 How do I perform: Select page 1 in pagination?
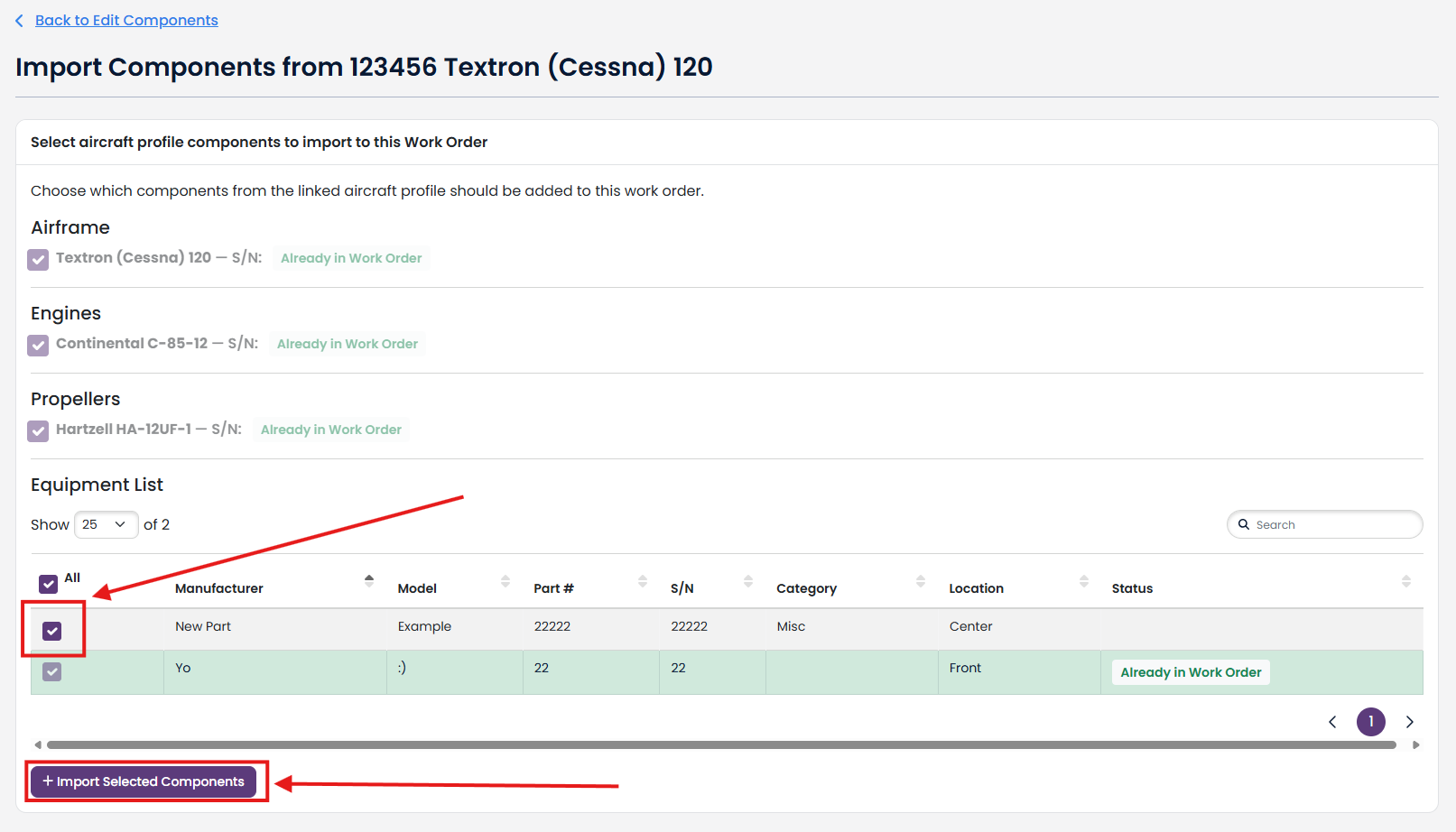(x=1371, y=722)
